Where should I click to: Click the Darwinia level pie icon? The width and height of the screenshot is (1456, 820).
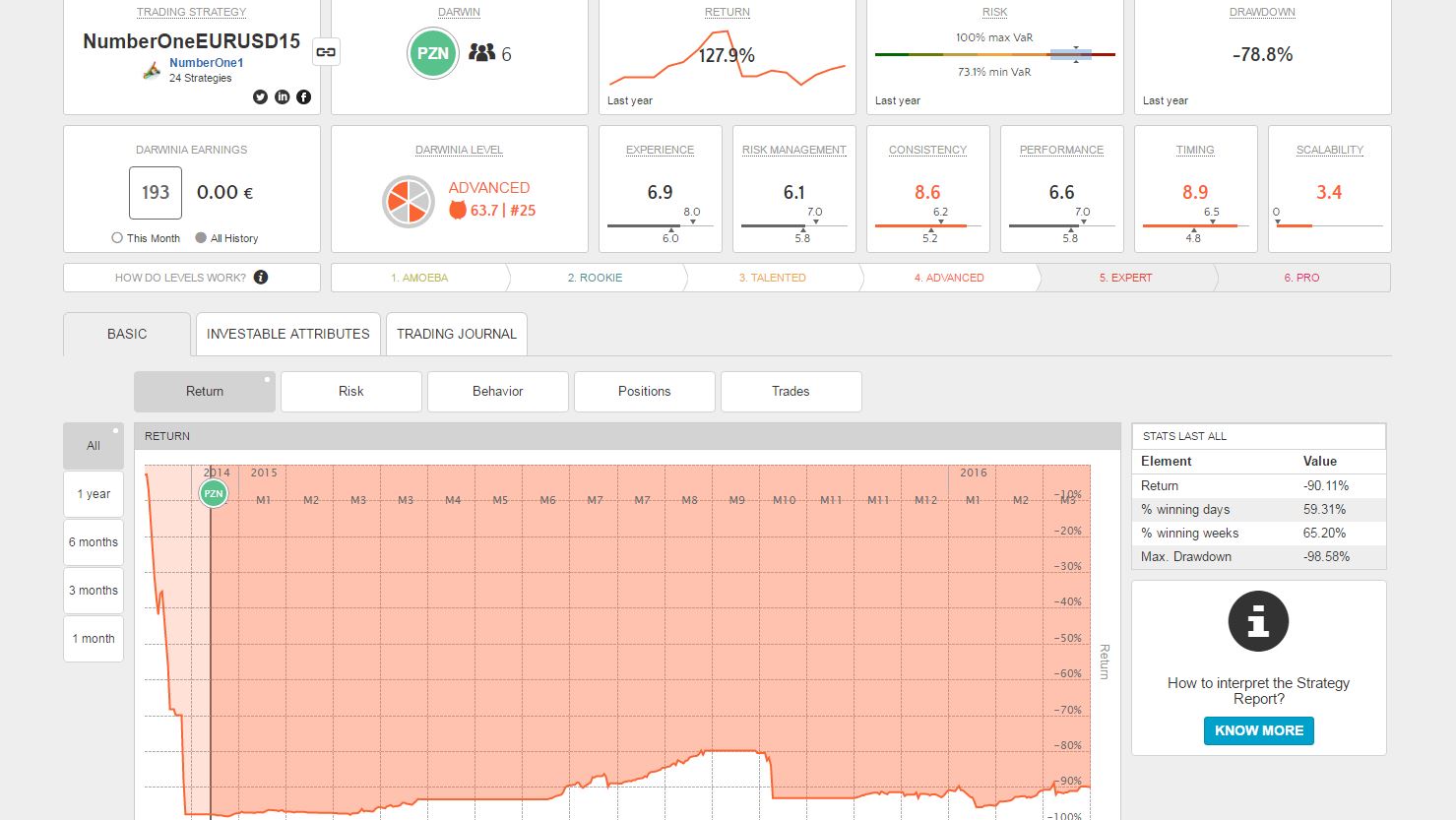coord(409,201)
